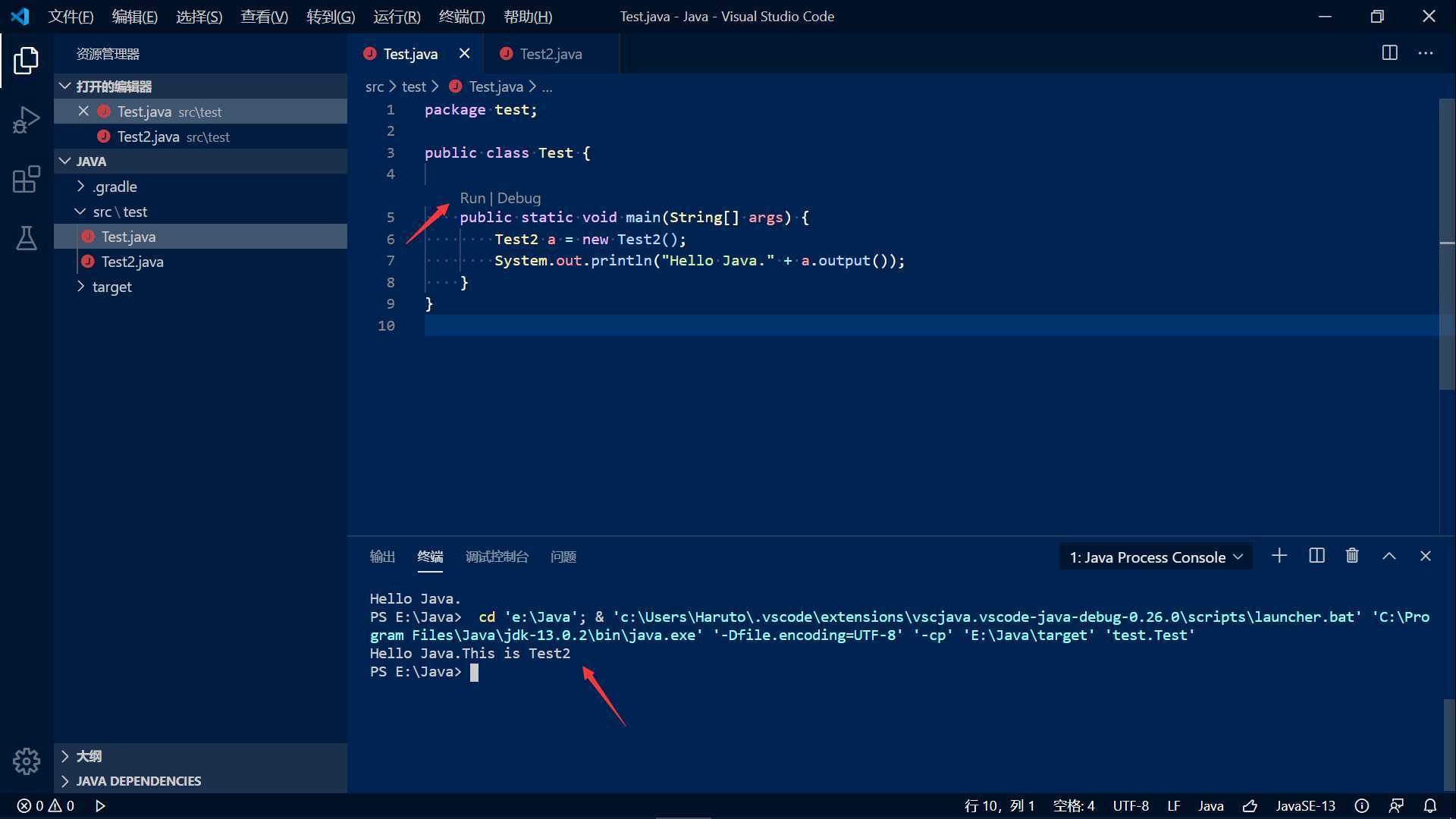This screenshot has height=819, width=1456.
Task: Close Test.java in the open editors list
Action: click(83, 111)
